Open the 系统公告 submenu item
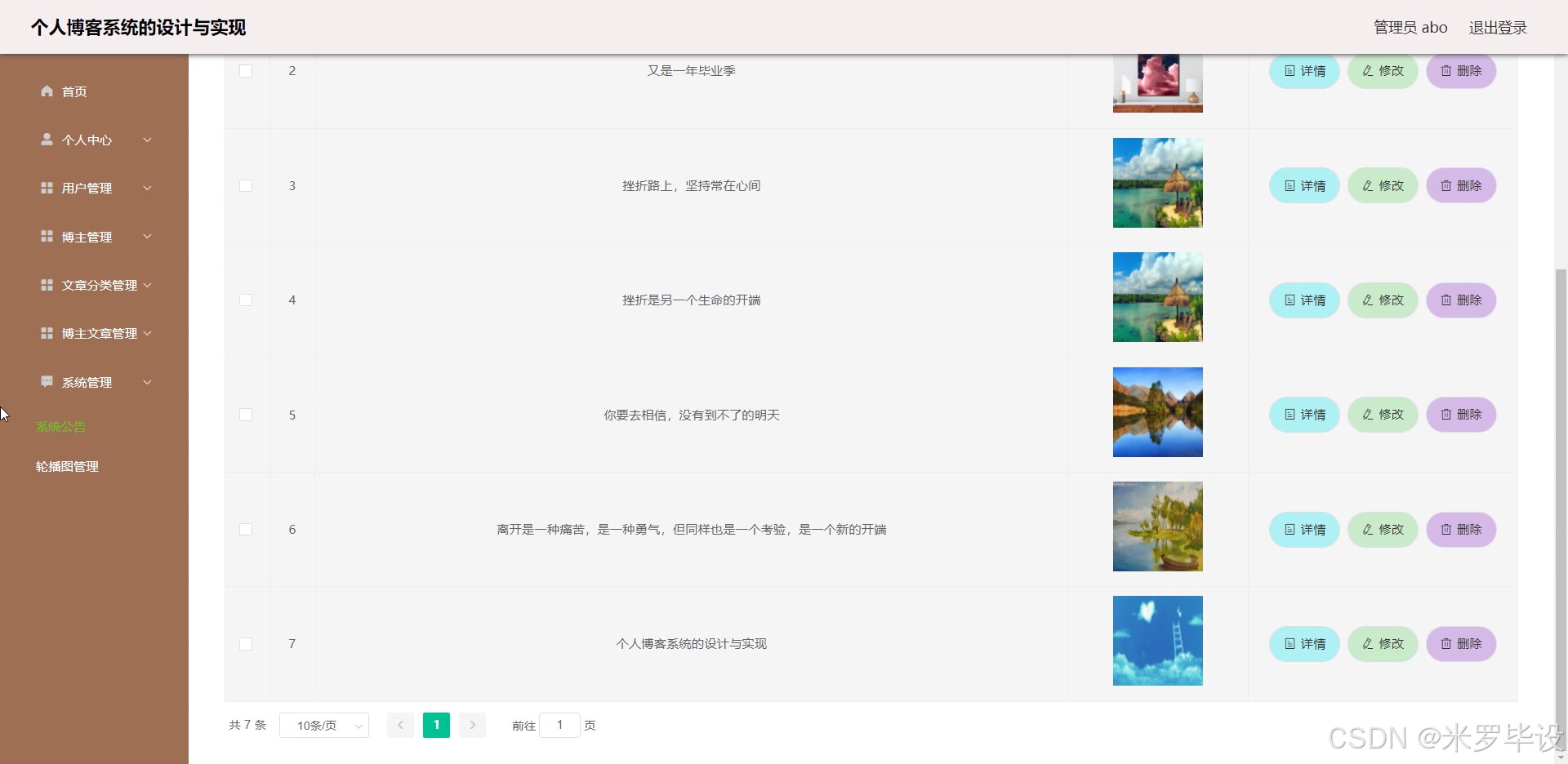The height and width of the screenshot is (764, 1568). [60, 427]
